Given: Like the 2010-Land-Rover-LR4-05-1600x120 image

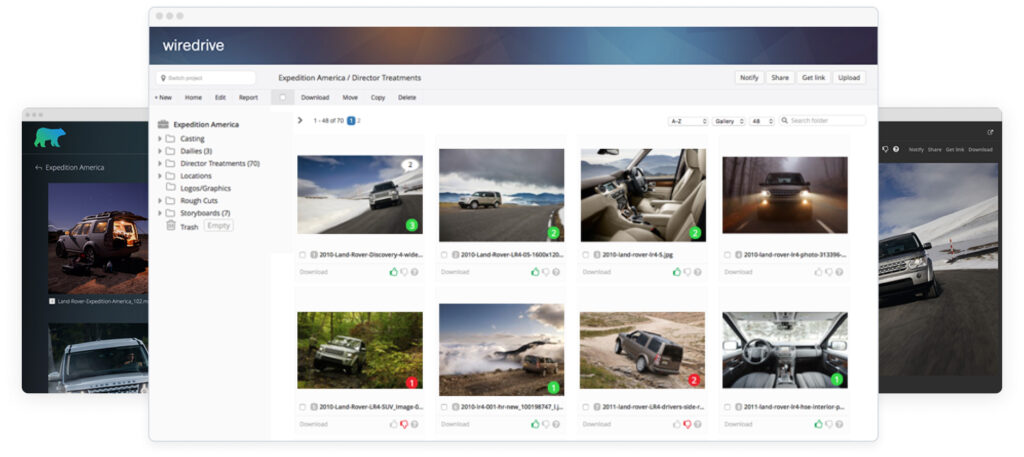Looking at the screenshot, I should pyautogui.click(x=535, y=272).
